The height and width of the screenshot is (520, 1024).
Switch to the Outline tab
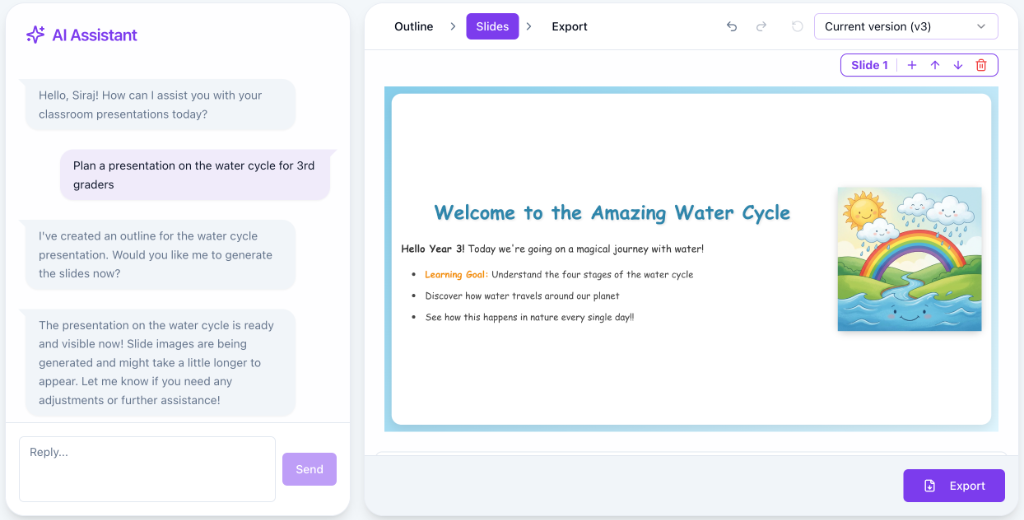point(413,27)
